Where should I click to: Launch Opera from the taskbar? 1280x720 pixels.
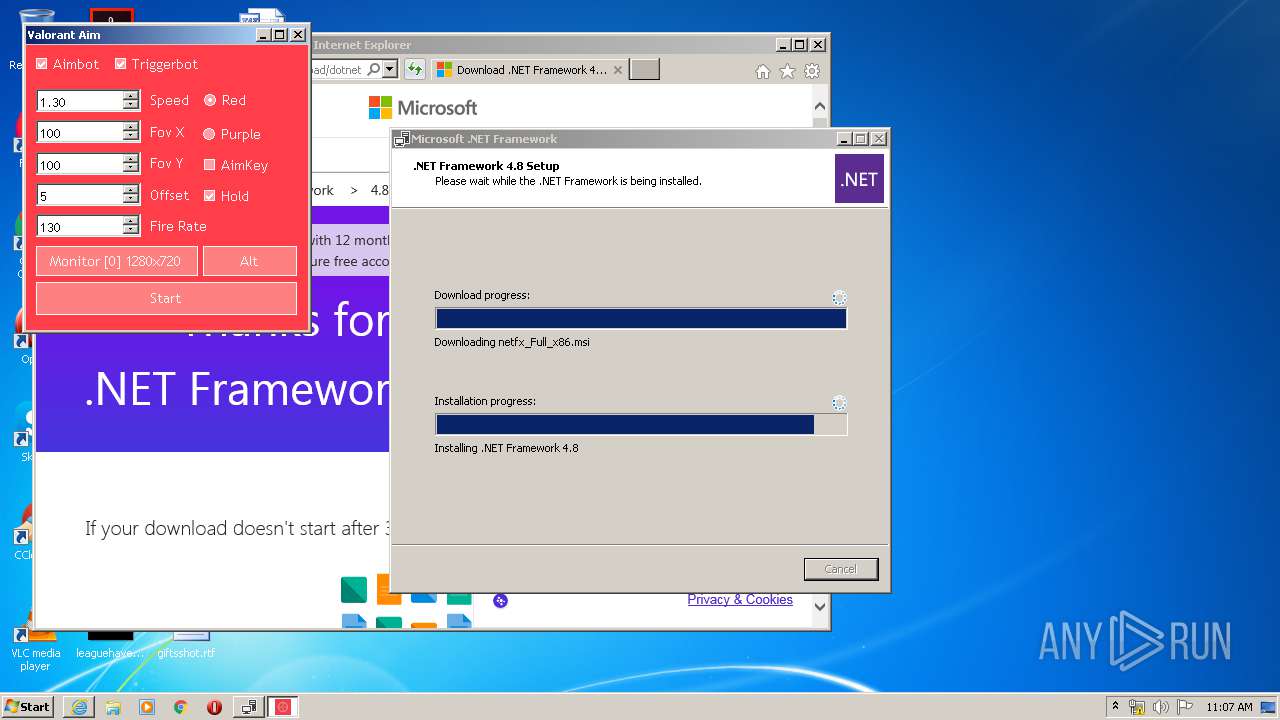point(214,707)
